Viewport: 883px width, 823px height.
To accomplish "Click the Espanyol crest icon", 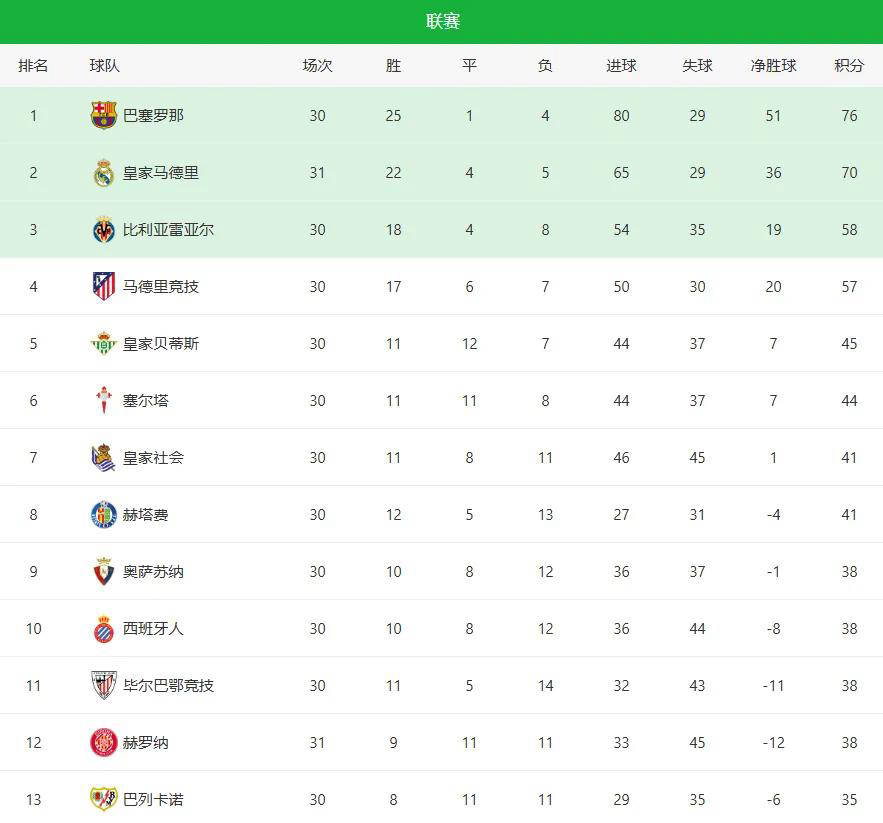I will (104, 629).
